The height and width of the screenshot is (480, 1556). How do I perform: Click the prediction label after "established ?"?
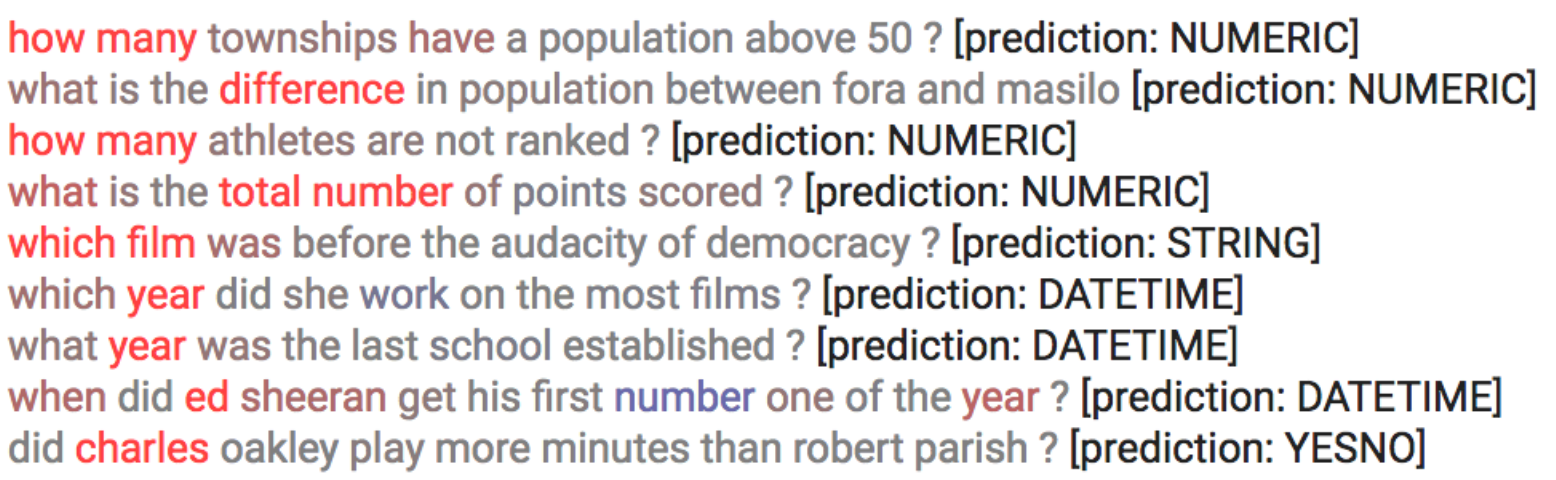pos(1027,347)
